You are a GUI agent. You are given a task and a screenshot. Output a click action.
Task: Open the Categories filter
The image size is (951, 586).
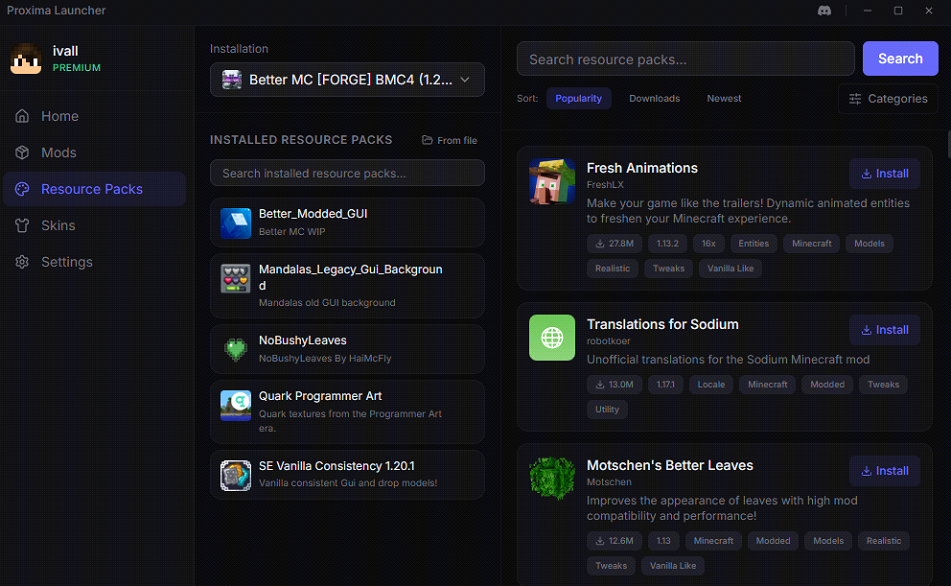(x=888, y=99)
